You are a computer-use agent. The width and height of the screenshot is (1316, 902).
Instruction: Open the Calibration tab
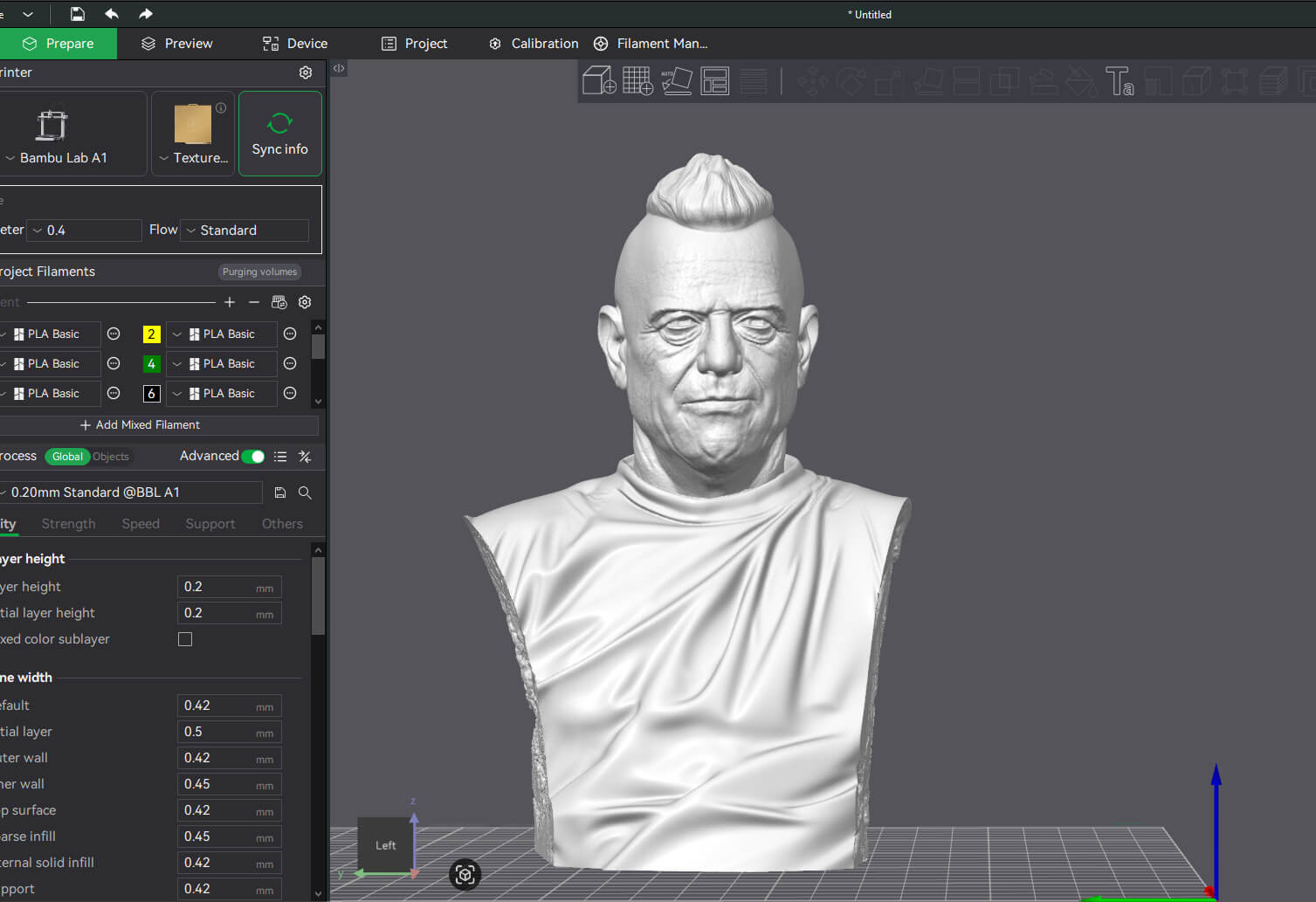pos(534,44)
